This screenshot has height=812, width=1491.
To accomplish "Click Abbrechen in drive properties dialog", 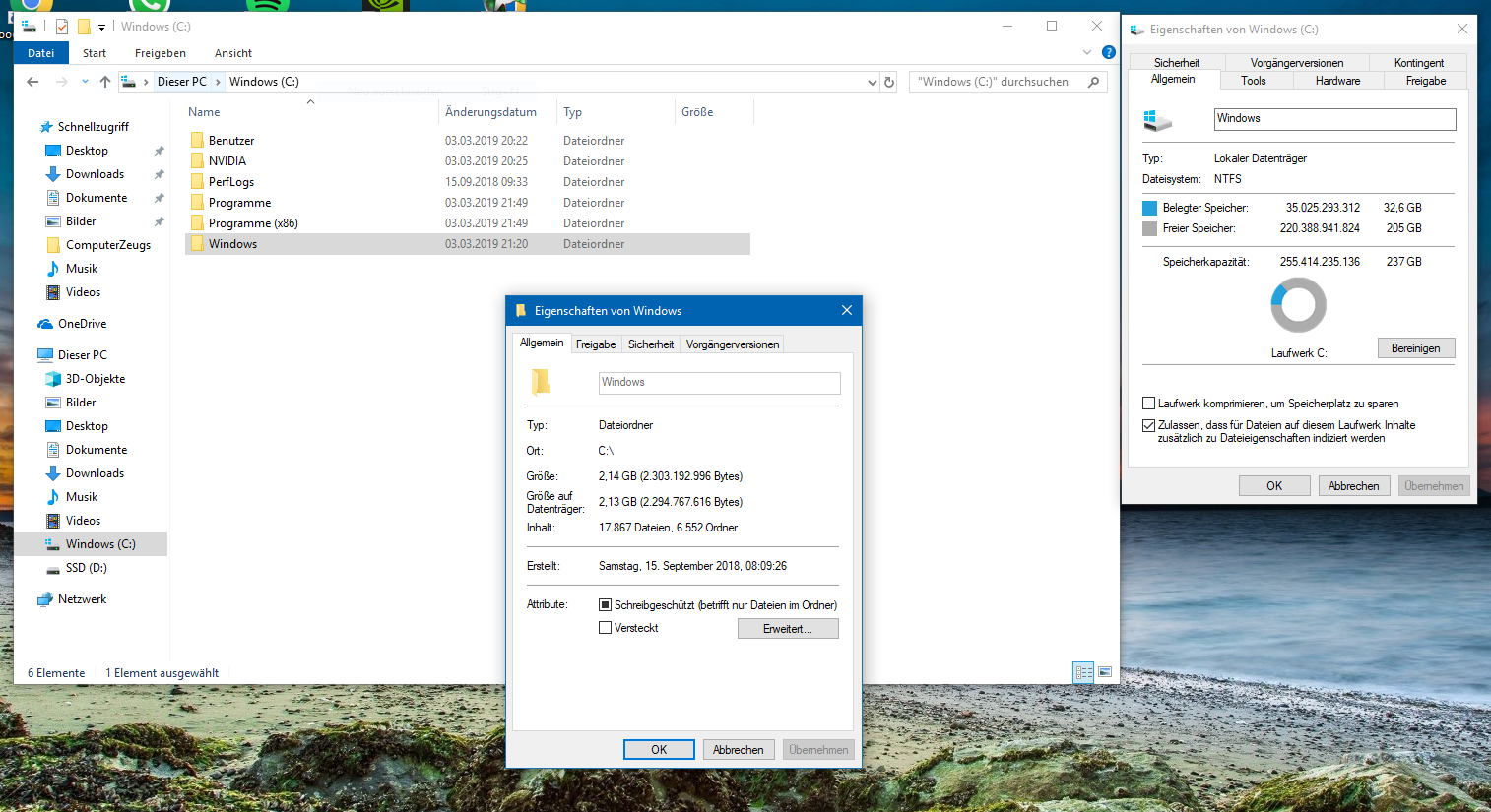I will pyautogui.click(x=1354, y=486).
